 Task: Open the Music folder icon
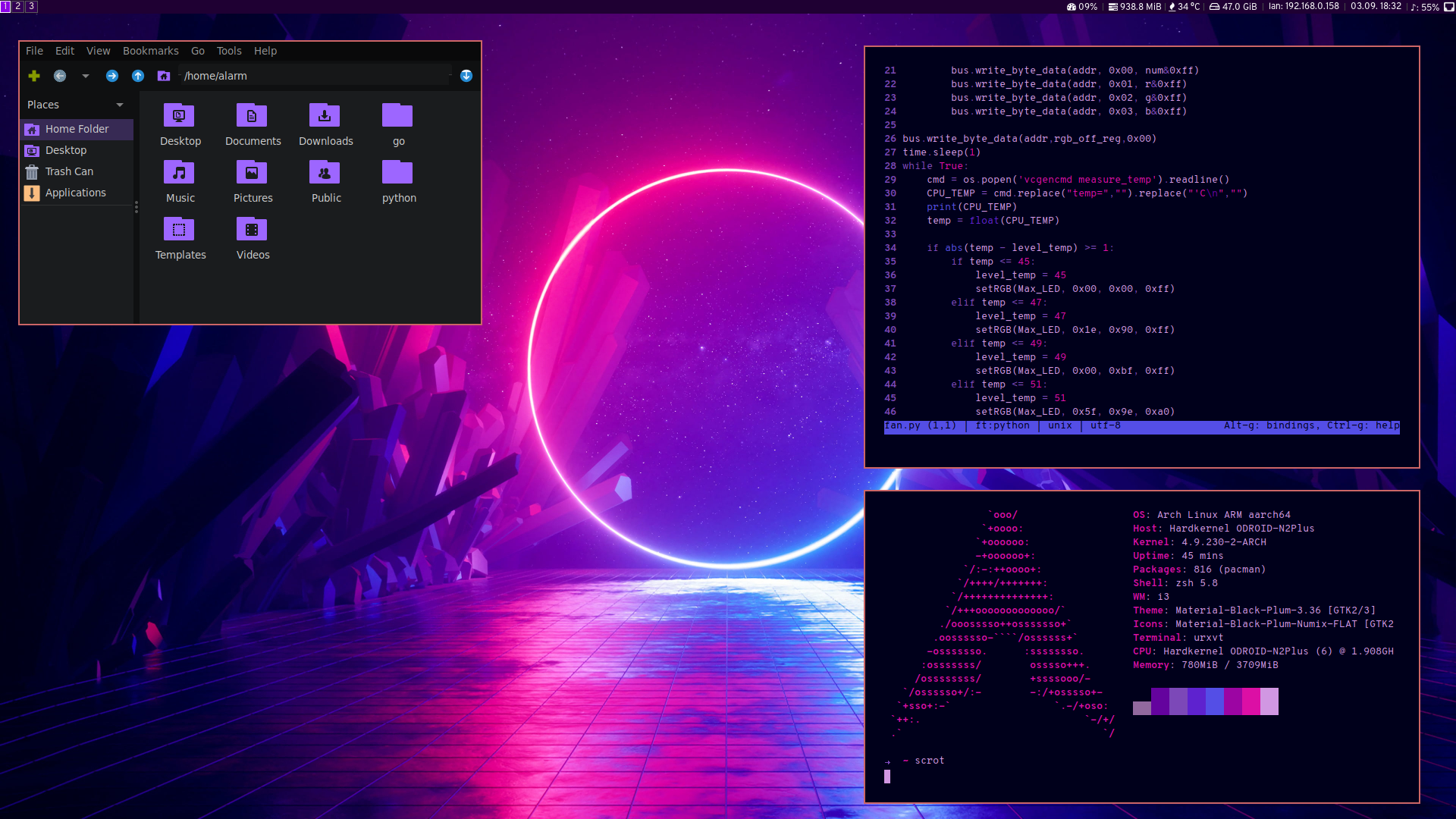(x=179, y=173)
